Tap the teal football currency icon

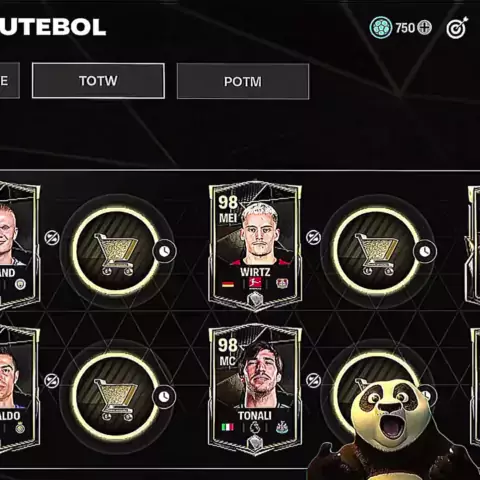point(381,28)
